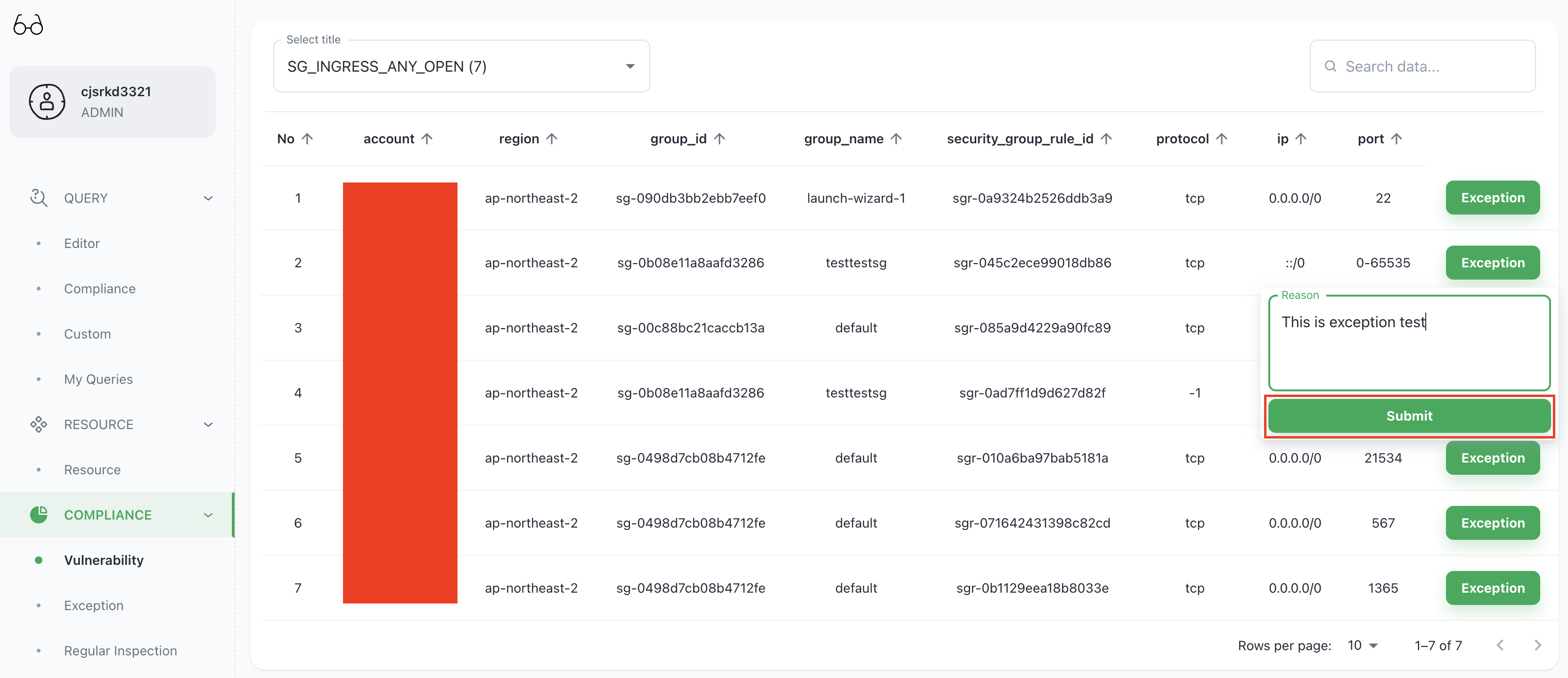Collapse the QUERY section chevron
Image resolution: width=1568 pixels, height=678 pixels.
pyautogui.click(x=208, y=198)
